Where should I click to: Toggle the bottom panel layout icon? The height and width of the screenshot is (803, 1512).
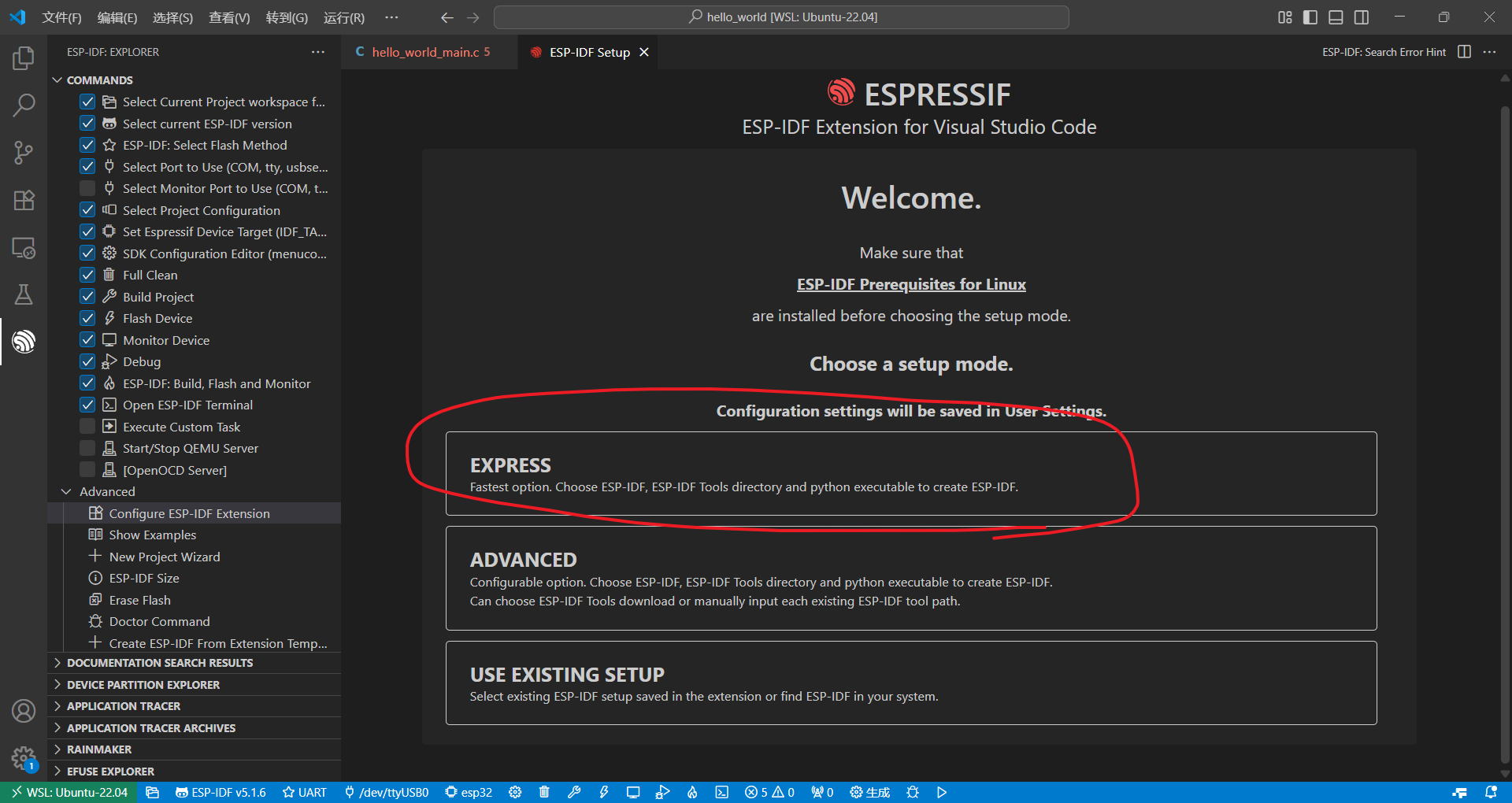point(1336,17)
